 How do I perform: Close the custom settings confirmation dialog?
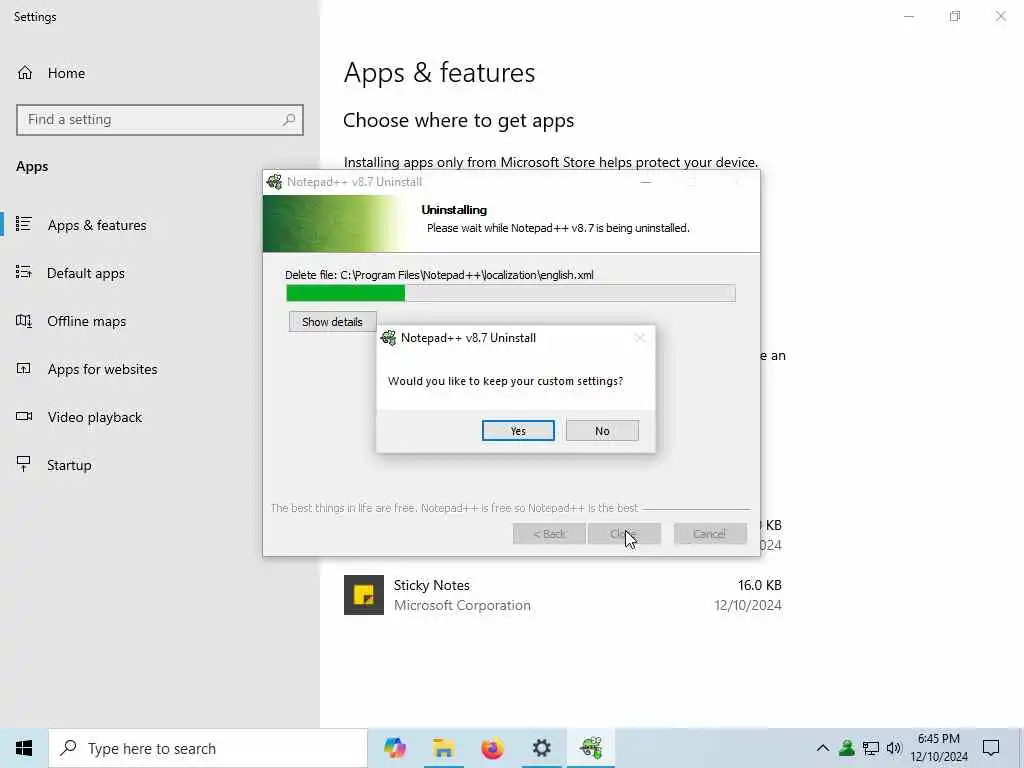pyautogui.click(x=639, y=338)
